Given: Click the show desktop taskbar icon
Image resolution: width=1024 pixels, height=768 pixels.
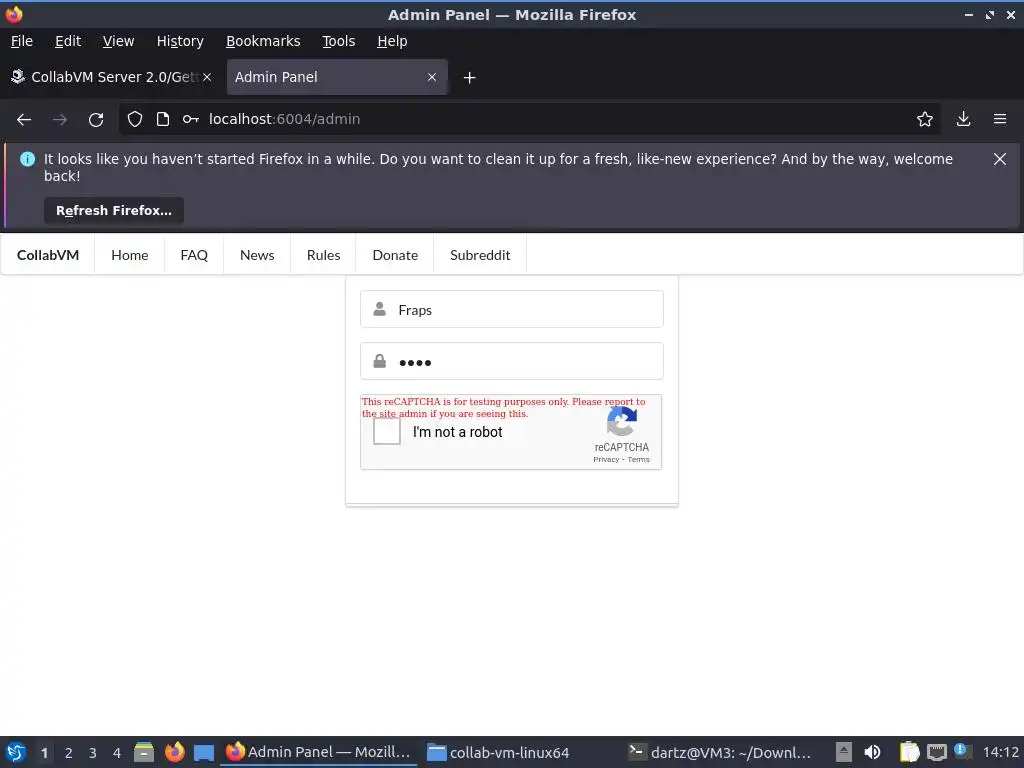Looking at the screenshot, I should point(204,752).
